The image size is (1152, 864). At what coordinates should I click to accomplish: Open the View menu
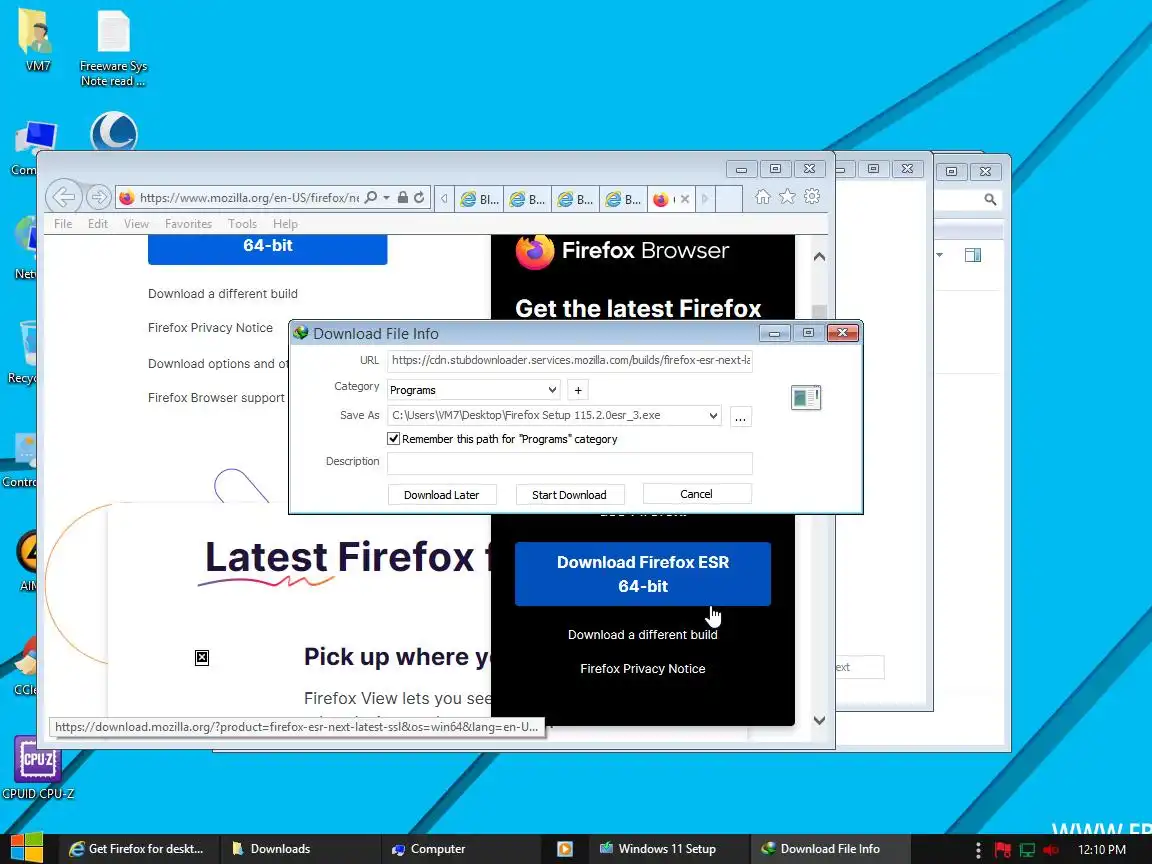[x=136, y=223]
